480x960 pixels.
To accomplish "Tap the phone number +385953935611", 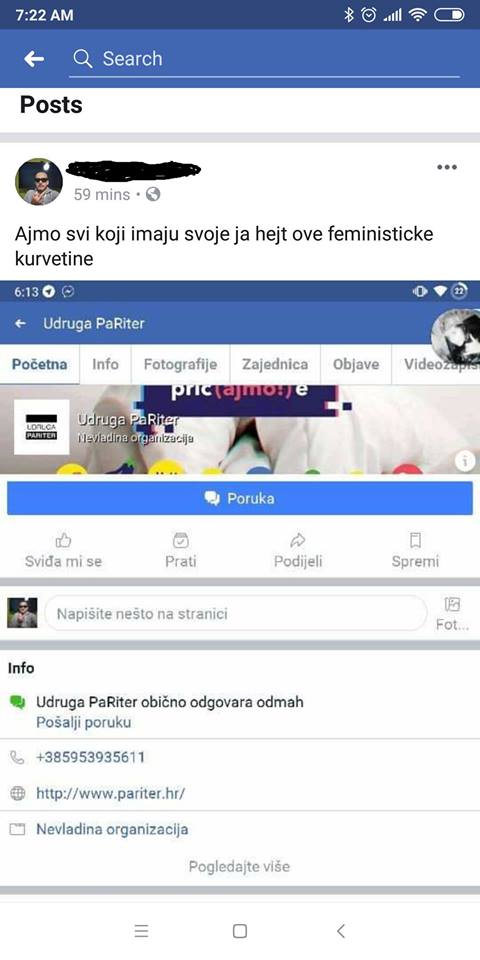I will 91,757.
